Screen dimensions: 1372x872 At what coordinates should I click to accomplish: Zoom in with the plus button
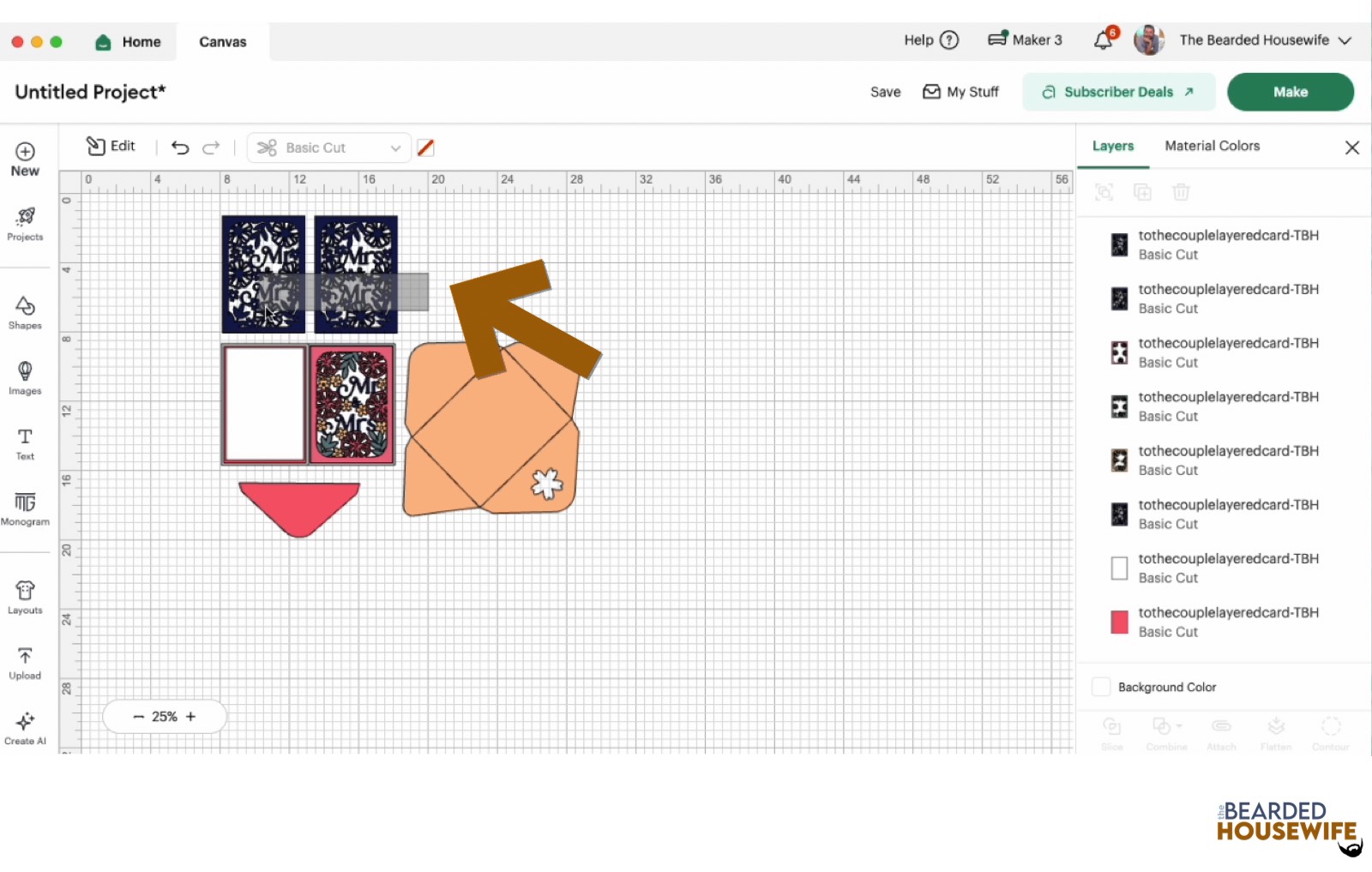point(190,717)
